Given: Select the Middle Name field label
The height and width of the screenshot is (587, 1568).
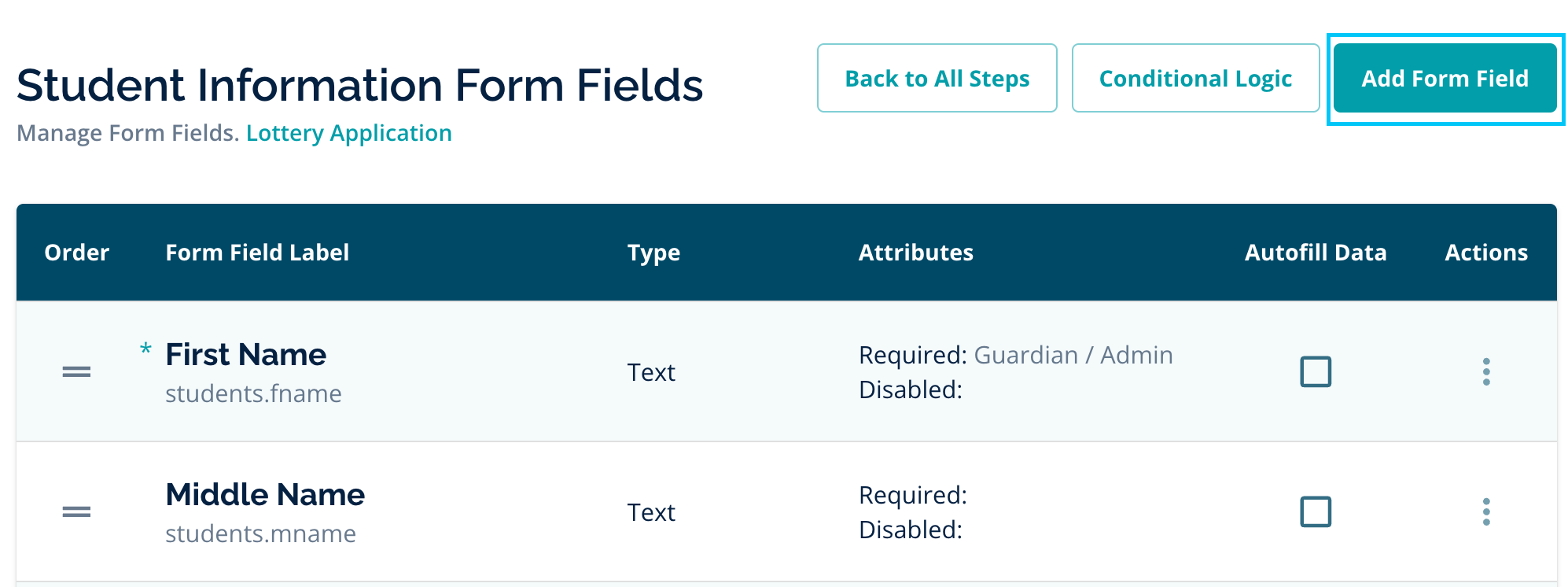Looking at the screenshot, I should [x=265, y=495].
